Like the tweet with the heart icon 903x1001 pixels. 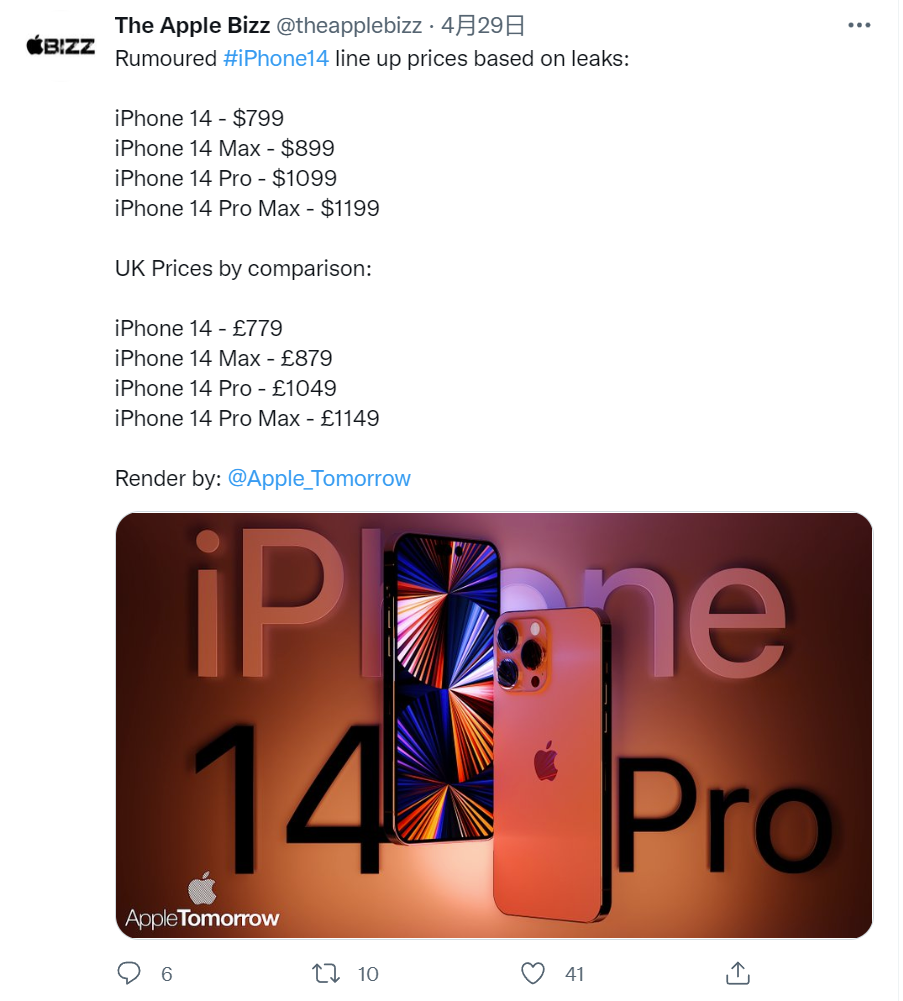click(533, 973)
